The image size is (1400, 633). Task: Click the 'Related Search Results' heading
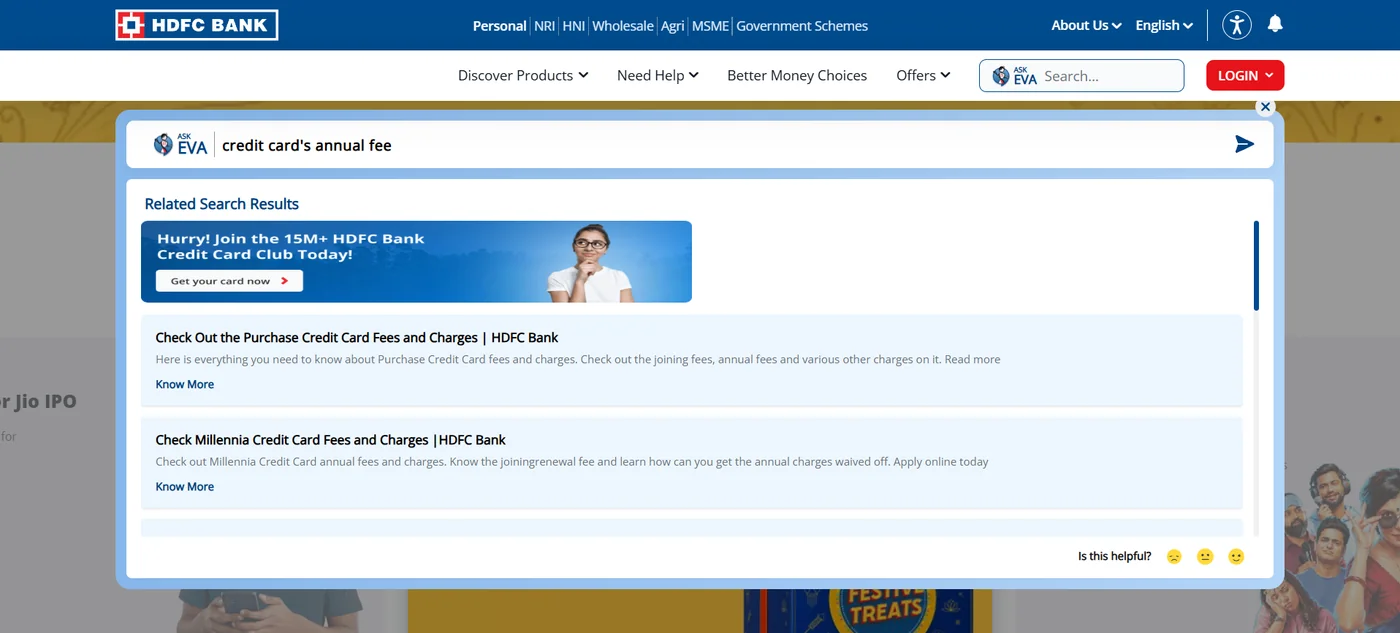tap(222, 204)
